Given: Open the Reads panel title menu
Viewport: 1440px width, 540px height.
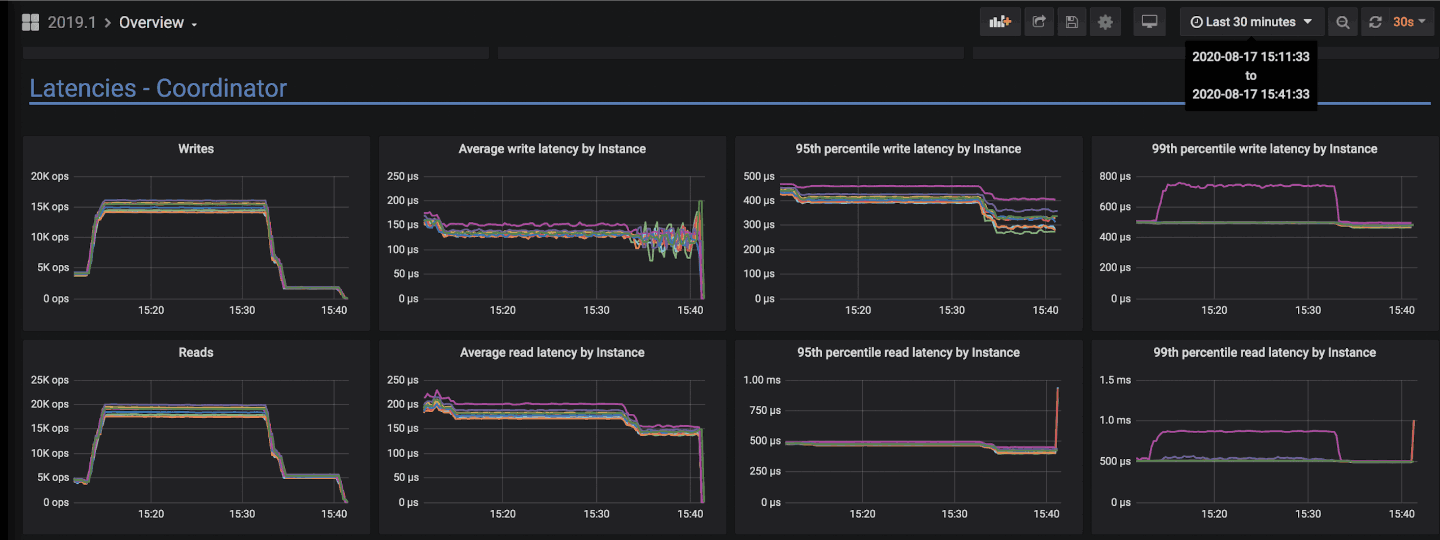Looking at the screenshot, I should [x=196, y=353].
